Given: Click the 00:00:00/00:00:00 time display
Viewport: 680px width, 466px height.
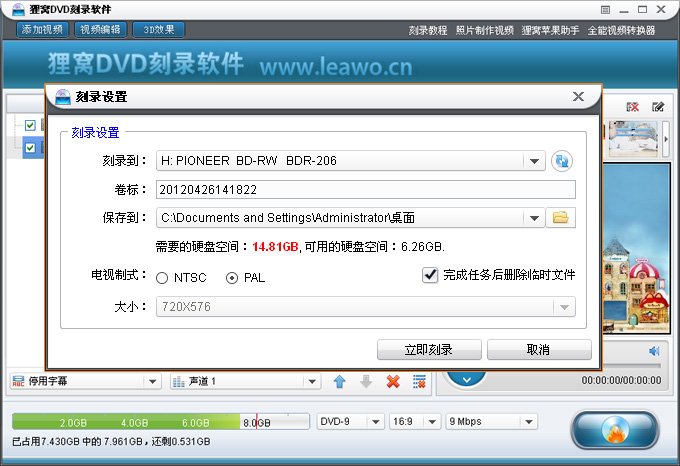Looking at the screenshot, I should (621, 380).
